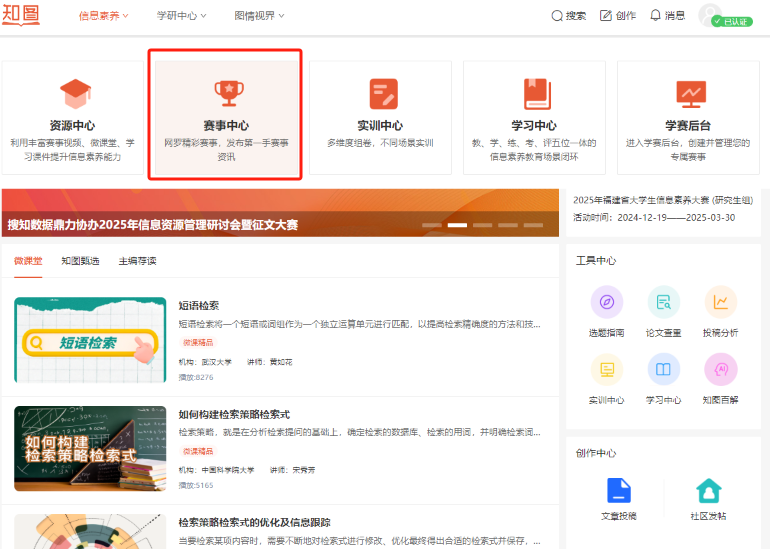Switch to the 主编荐读 tab
This screenshot has width=770, height=549.
click(137, 261)
